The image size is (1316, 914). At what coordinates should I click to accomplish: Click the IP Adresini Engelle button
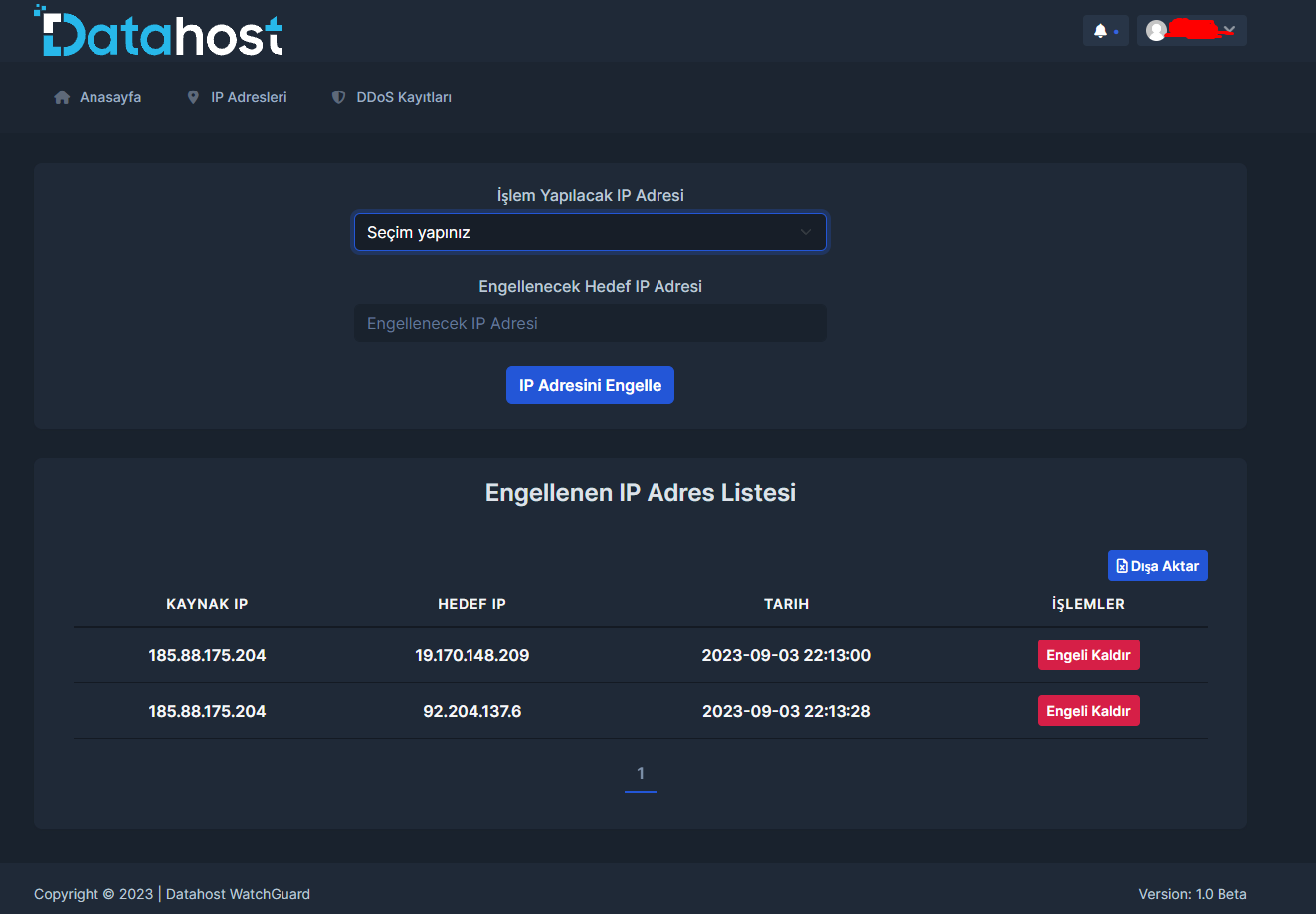pyautogui.click(x=590, y=385)
